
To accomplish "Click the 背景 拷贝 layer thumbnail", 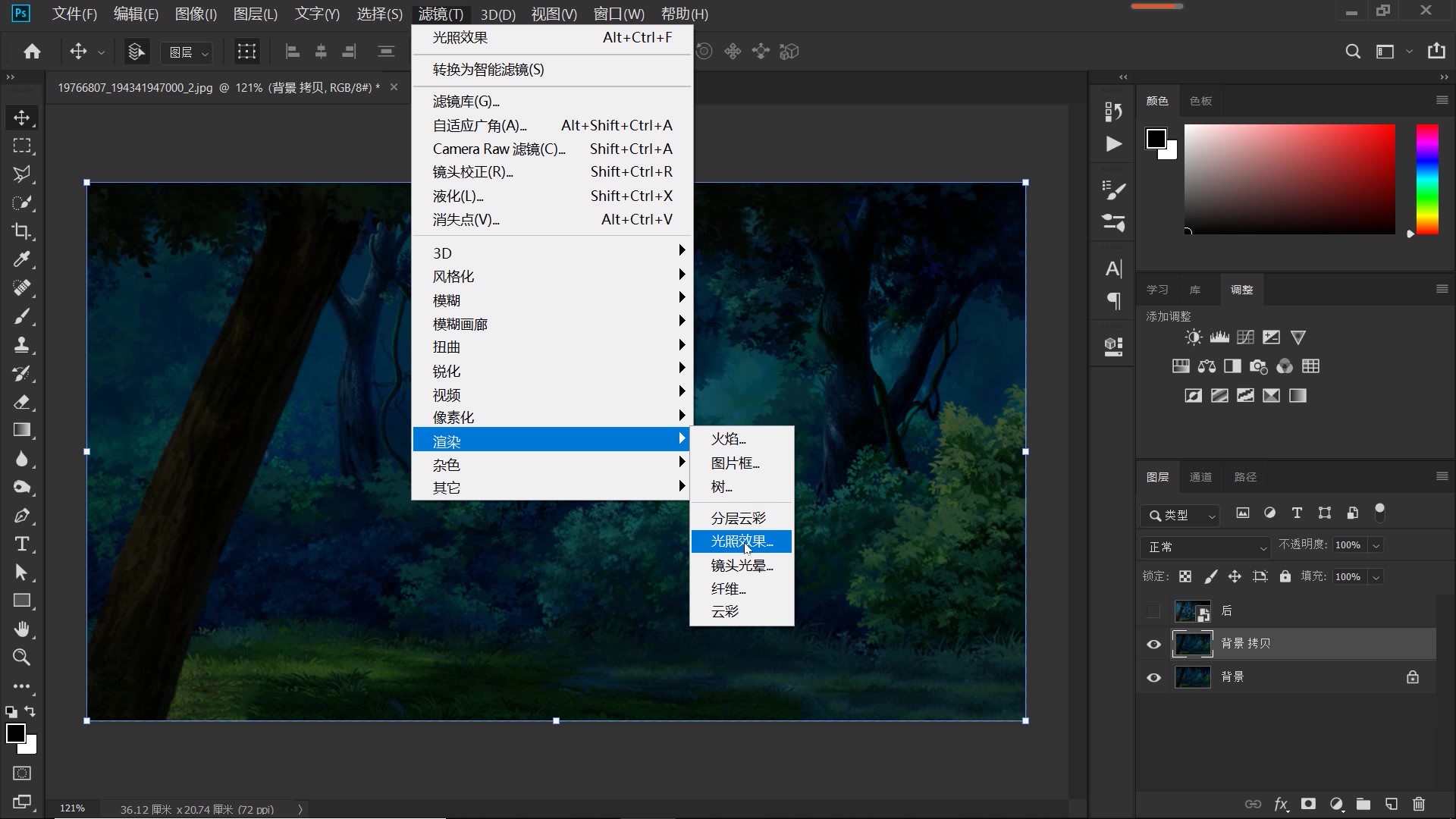I will point(1192,644).
